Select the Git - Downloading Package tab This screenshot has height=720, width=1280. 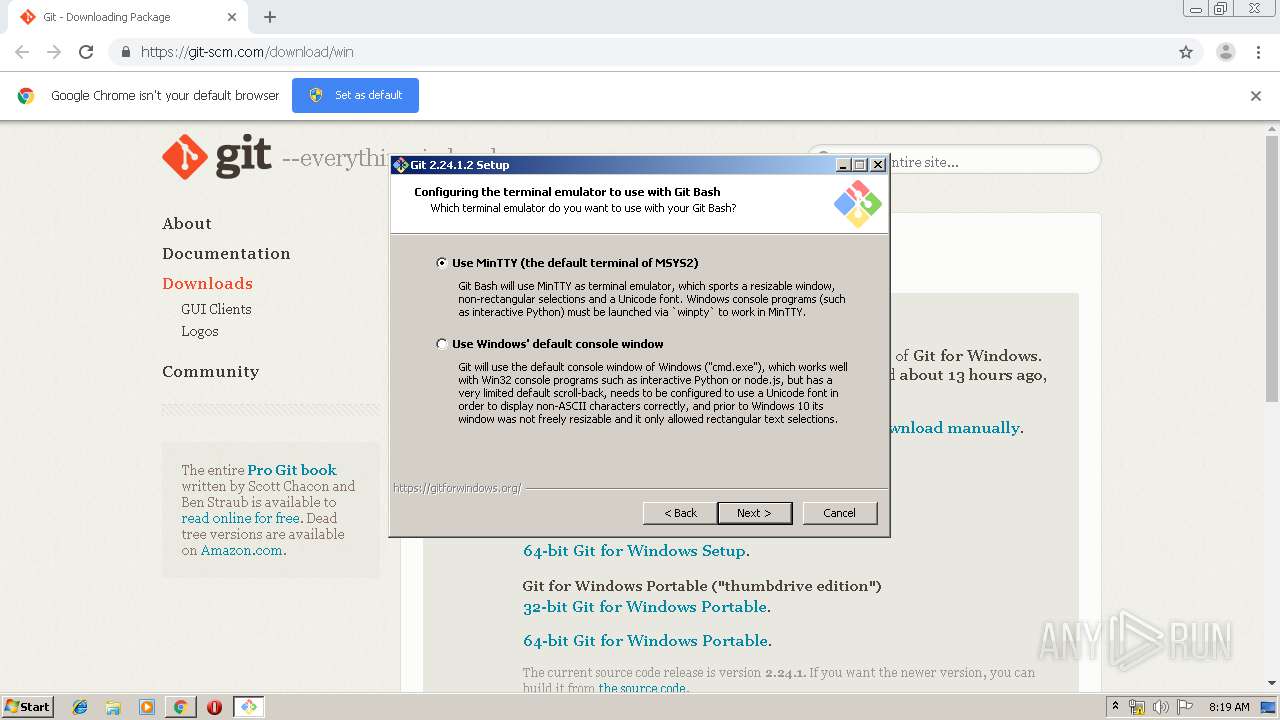pos(128,17)
